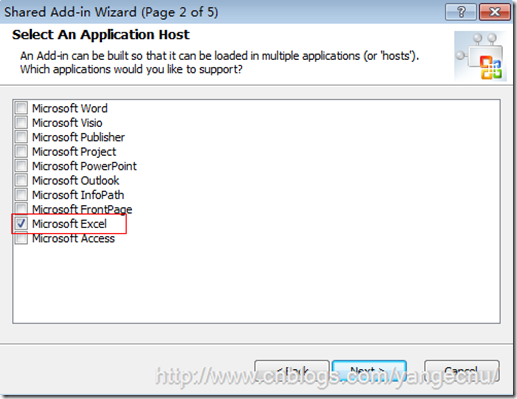The image size is (517, 399).
Task: Toggle the Microsoft InfoPath checkbox
Action: (21, 195)
